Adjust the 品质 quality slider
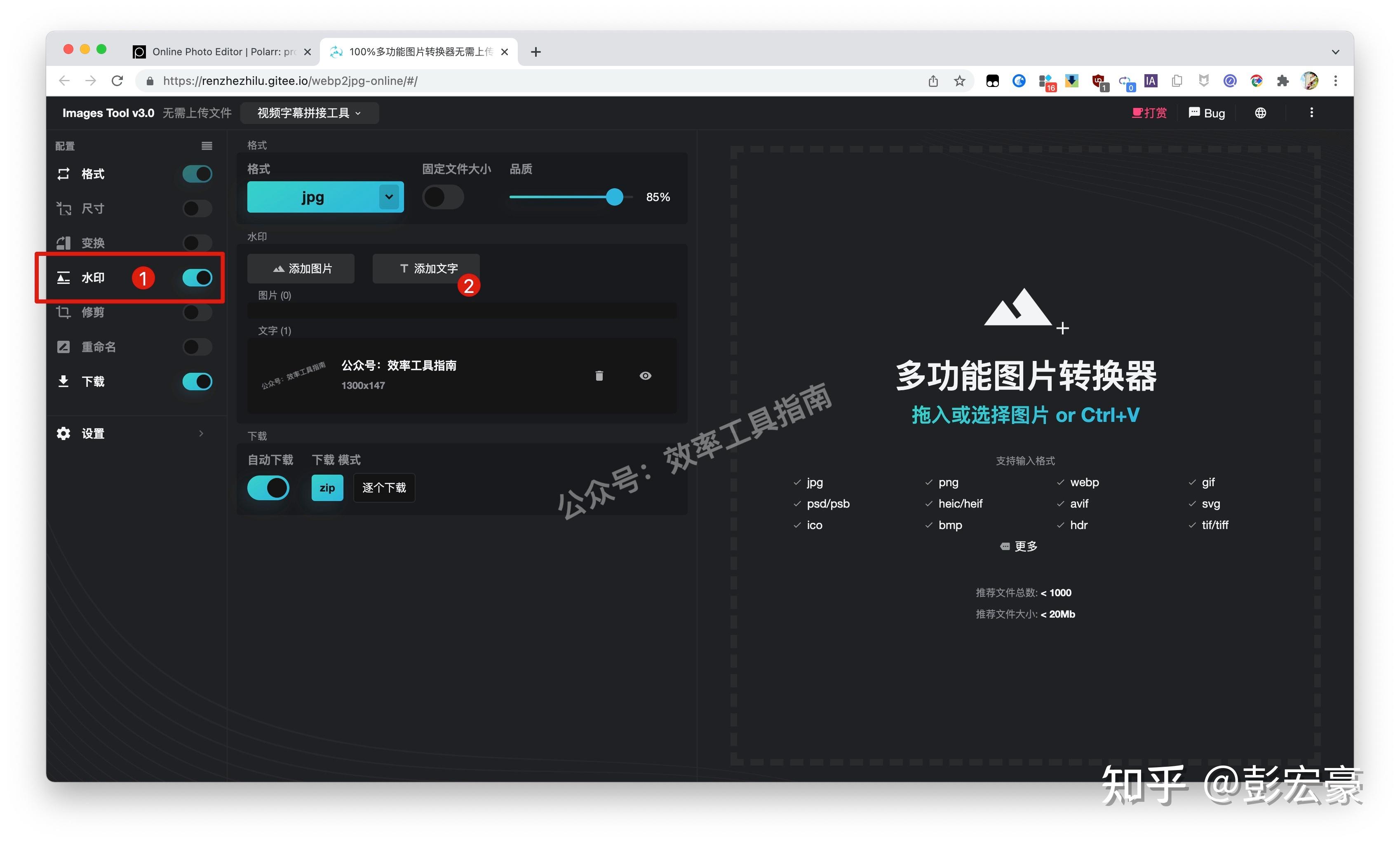The height and width of the screenshot is (843, 1400). [x=614, y=197]
